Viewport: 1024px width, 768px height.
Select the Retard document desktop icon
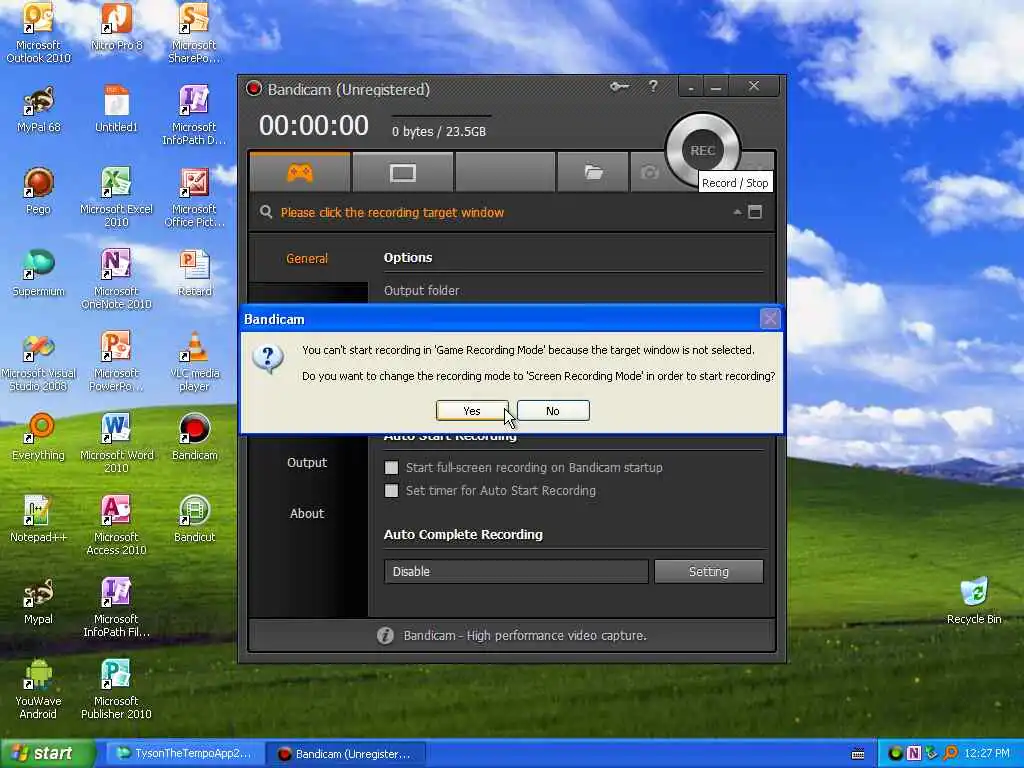tap(195, 273)
